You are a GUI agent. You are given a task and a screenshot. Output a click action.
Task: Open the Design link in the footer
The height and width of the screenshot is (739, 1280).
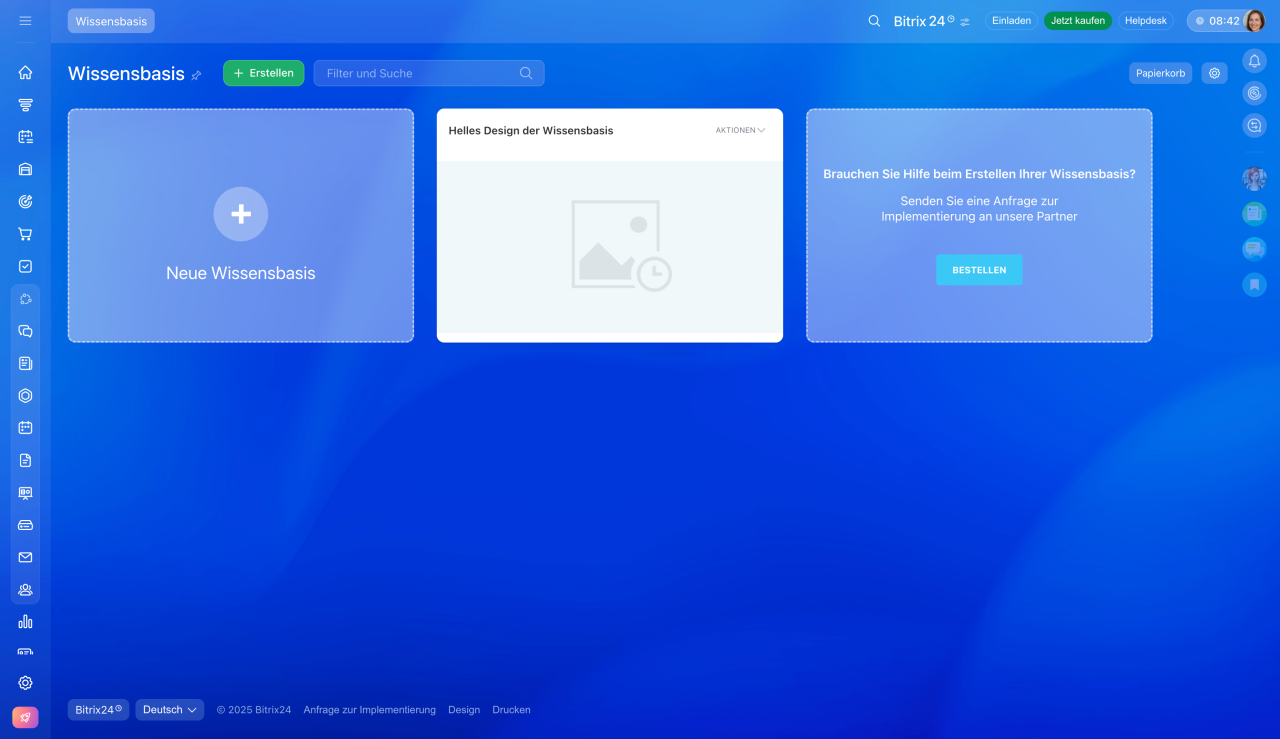pos(464,710)
